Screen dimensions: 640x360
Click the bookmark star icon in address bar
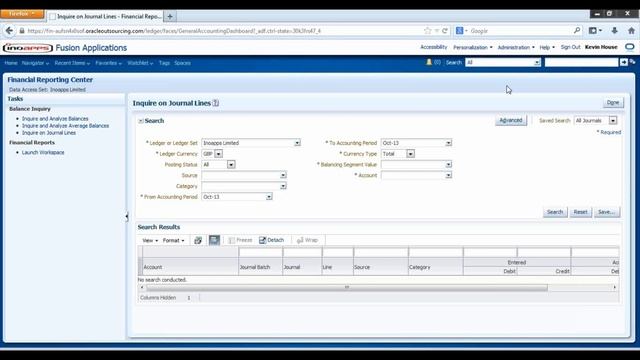pyautogui.click(x=427, y=31)
